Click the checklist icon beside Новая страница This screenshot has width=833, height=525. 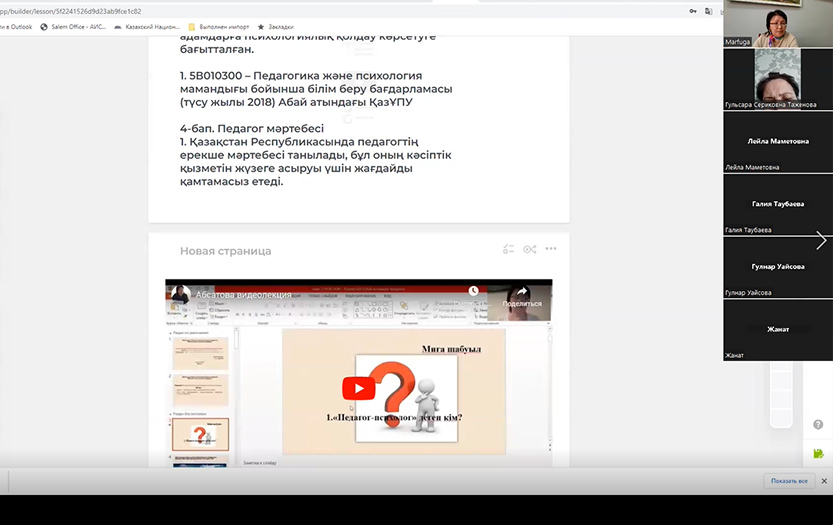pos(508,250)
